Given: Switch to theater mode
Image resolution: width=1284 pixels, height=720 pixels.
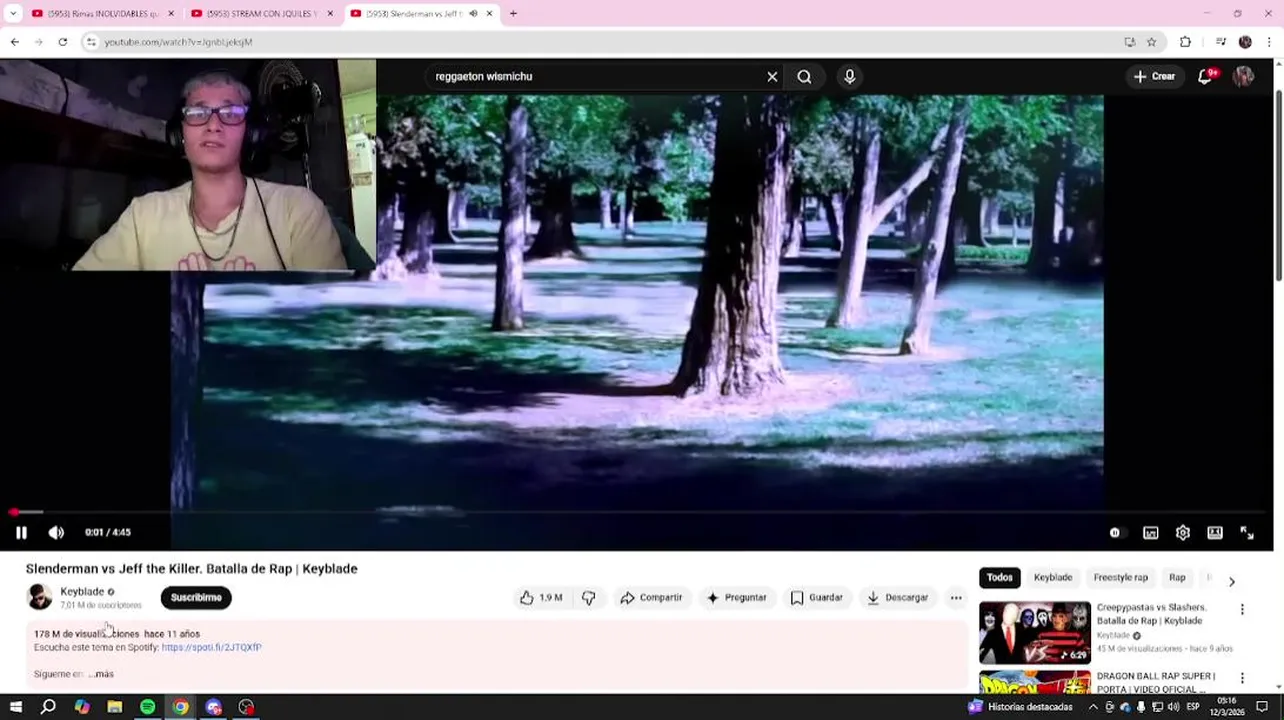Looking at the screenshot, I should [x=1215, y=533].
